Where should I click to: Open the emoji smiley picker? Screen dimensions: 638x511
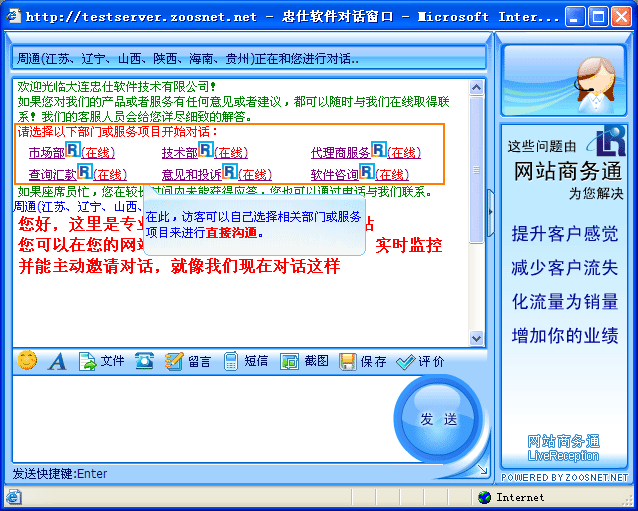[x=27, y=360]
